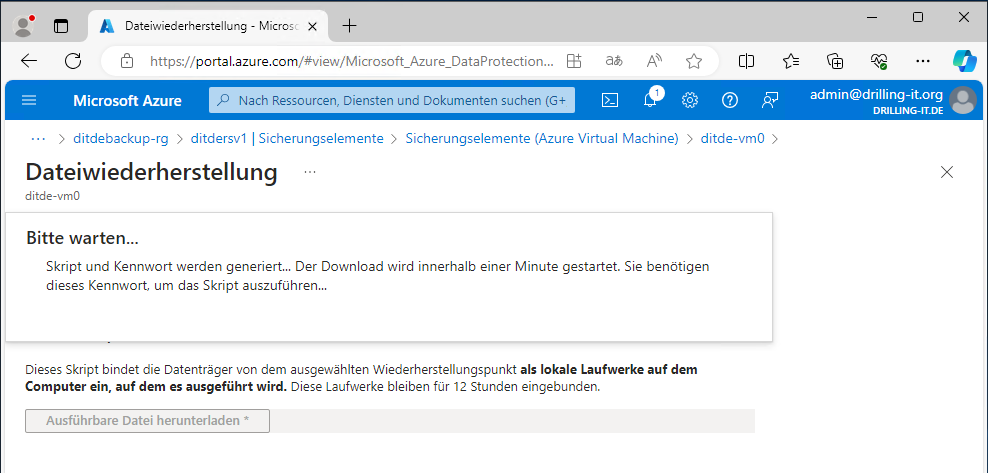Image resolution: width=988 pixels, height=473 pixels.
Task: Open Browser essentials heart icon
Action: click(x=879, y=61)
